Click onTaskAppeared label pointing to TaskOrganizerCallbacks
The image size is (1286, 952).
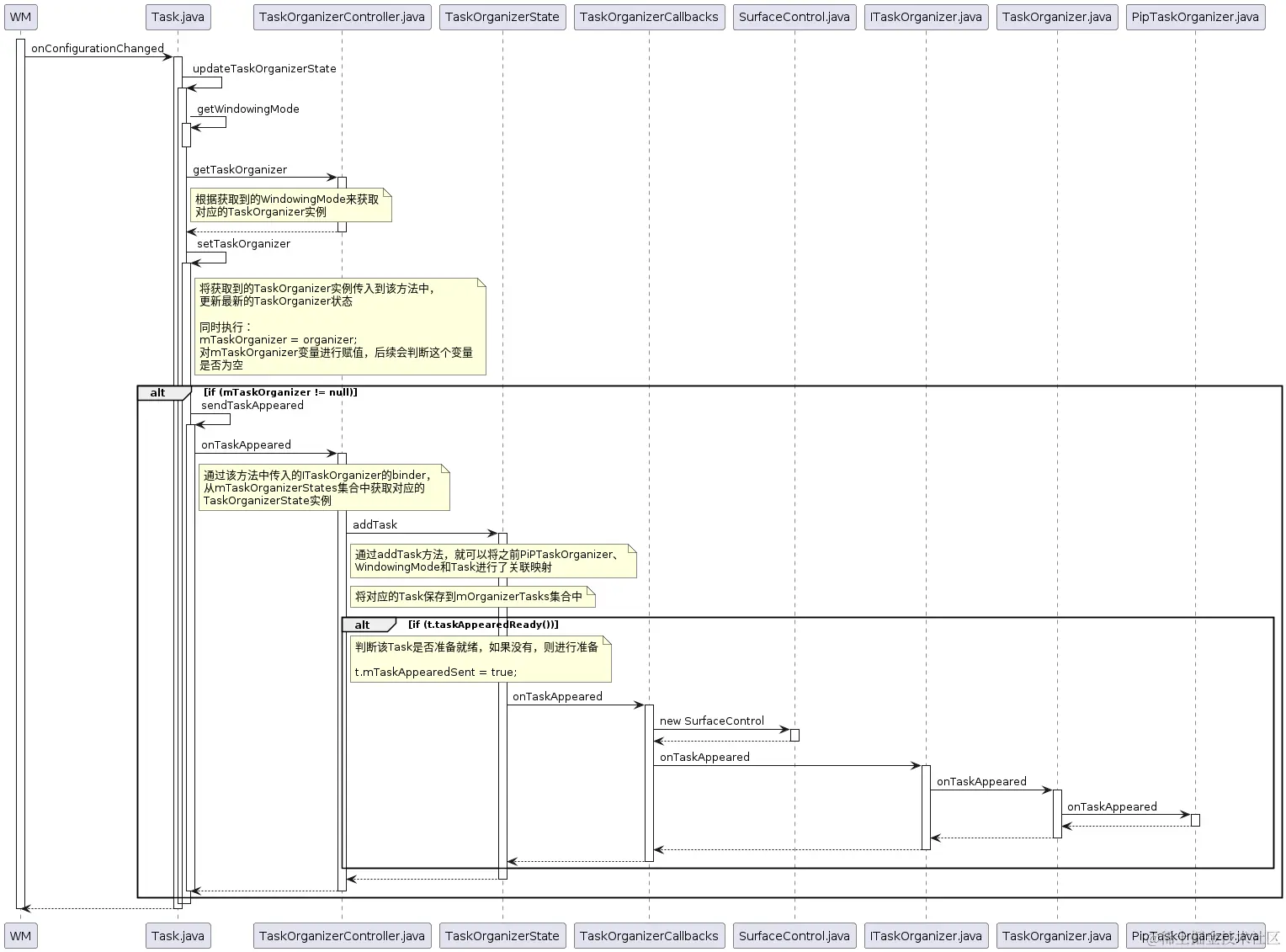557,697
